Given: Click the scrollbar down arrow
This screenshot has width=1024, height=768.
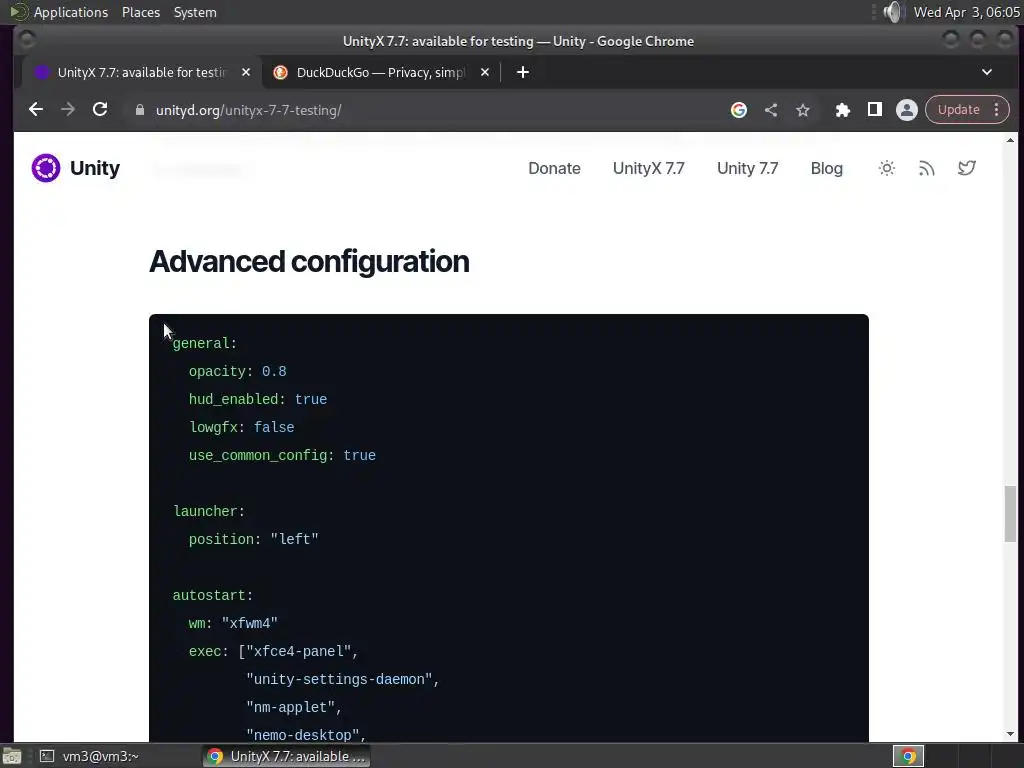Looking at the screenshot, I should [x=1010, y=734].
